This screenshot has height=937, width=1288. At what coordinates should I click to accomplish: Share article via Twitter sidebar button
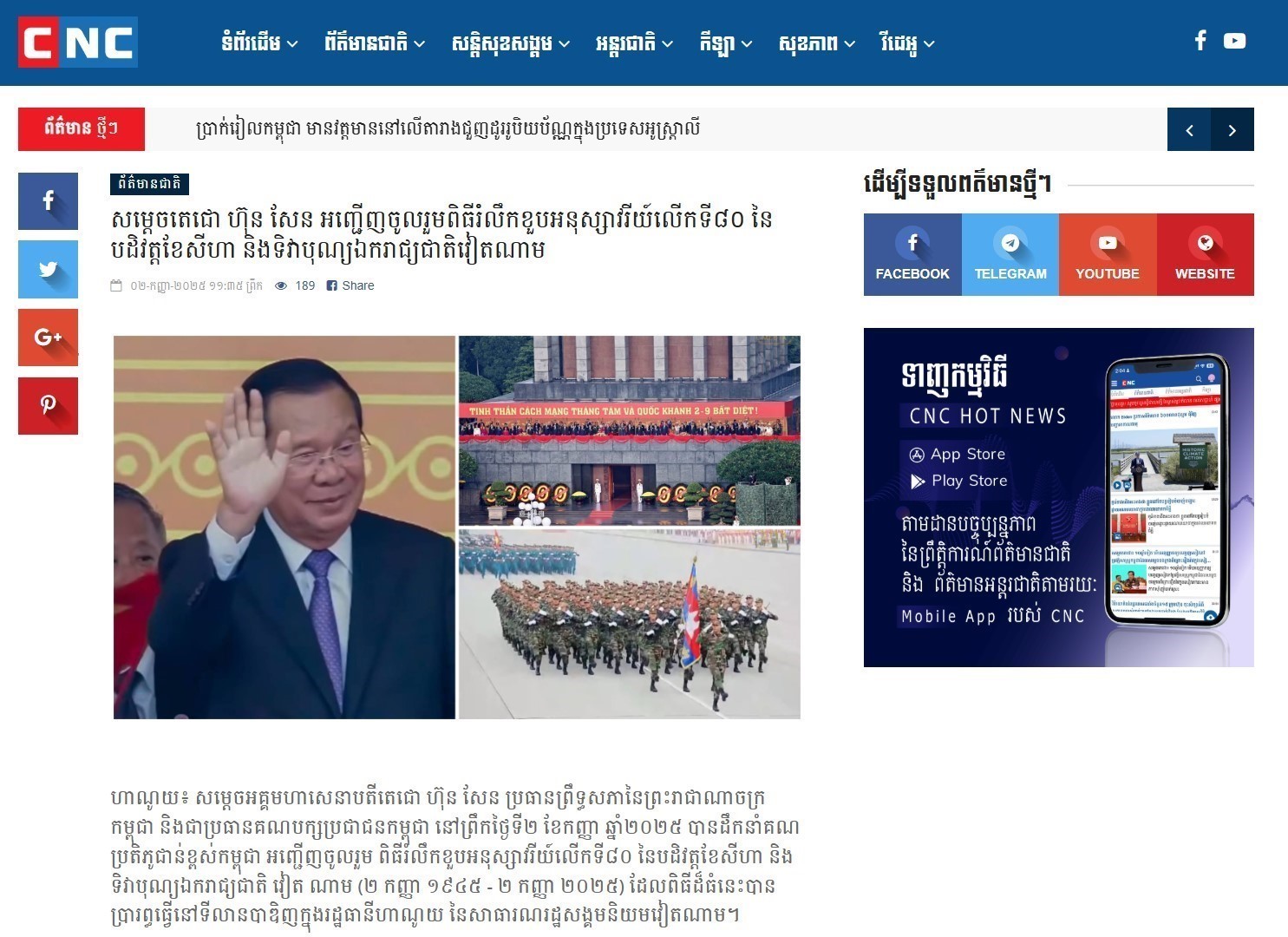coord(48,270)
